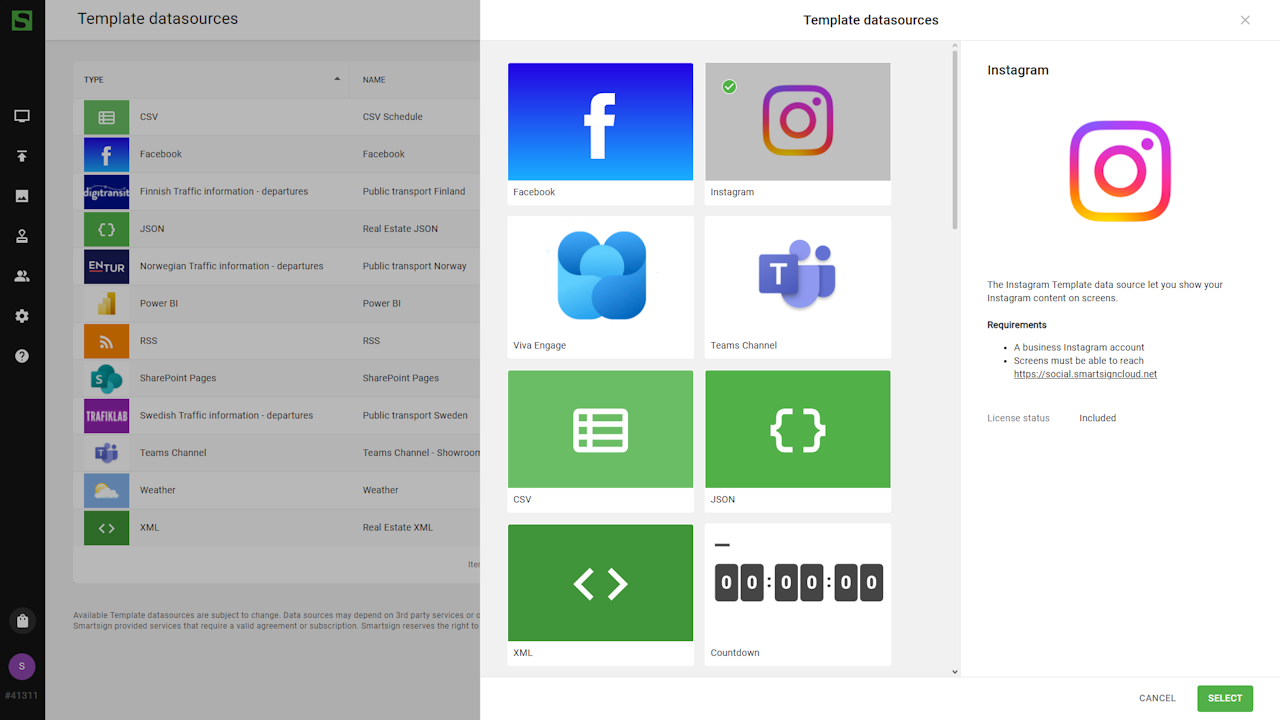Click the user avatar in sidebar
Image resolution: width=1280 pixels, height=720 pixels.
pyautogui.click(x=22, y=666)
